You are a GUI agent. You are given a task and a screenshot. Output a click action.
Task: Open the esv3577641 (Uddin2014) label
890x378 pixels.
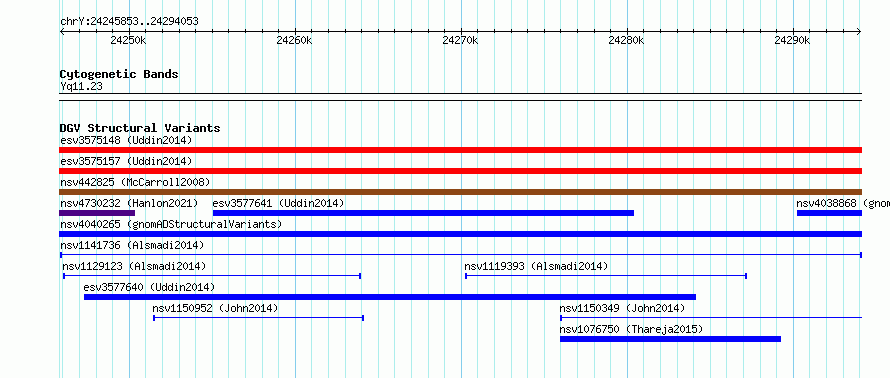tap(278, 203)
